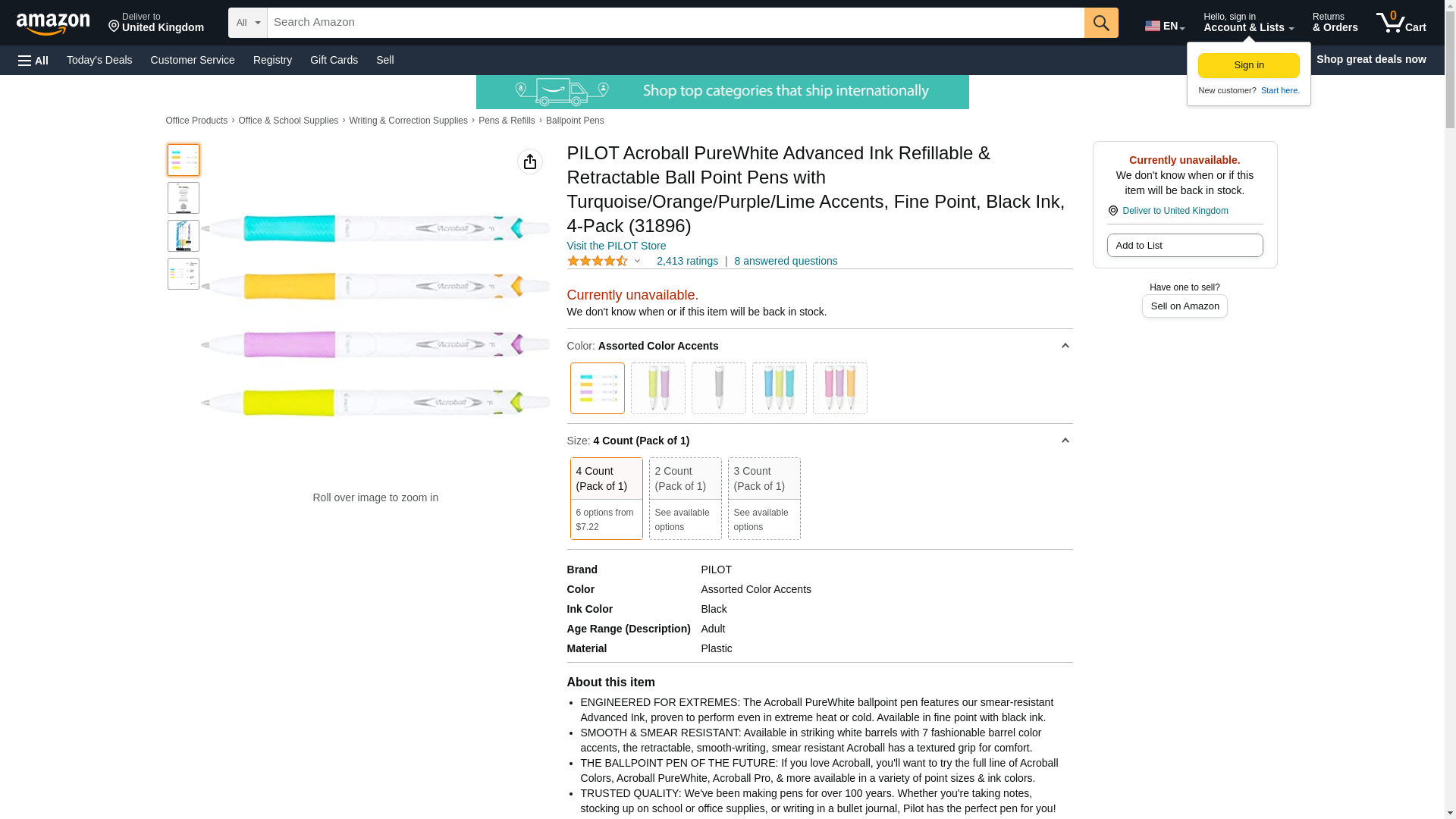Viewport: 1456px width, 819px height.
Task: Collapse the Color options section
Action: [x=1065, y=346]
